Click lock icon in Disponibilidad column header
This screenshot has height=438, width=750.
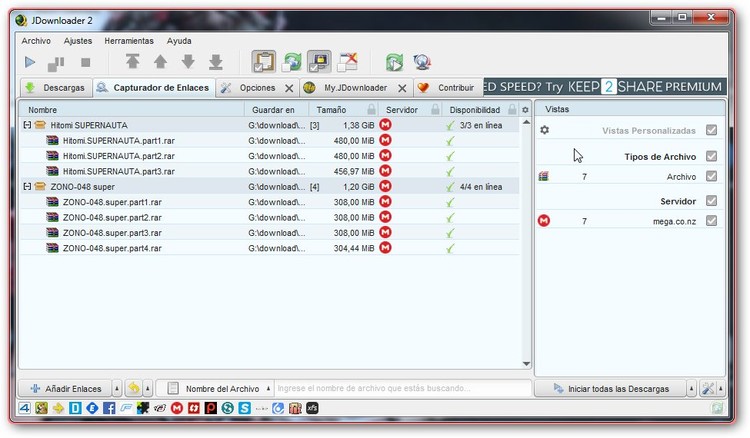[512, 110]
